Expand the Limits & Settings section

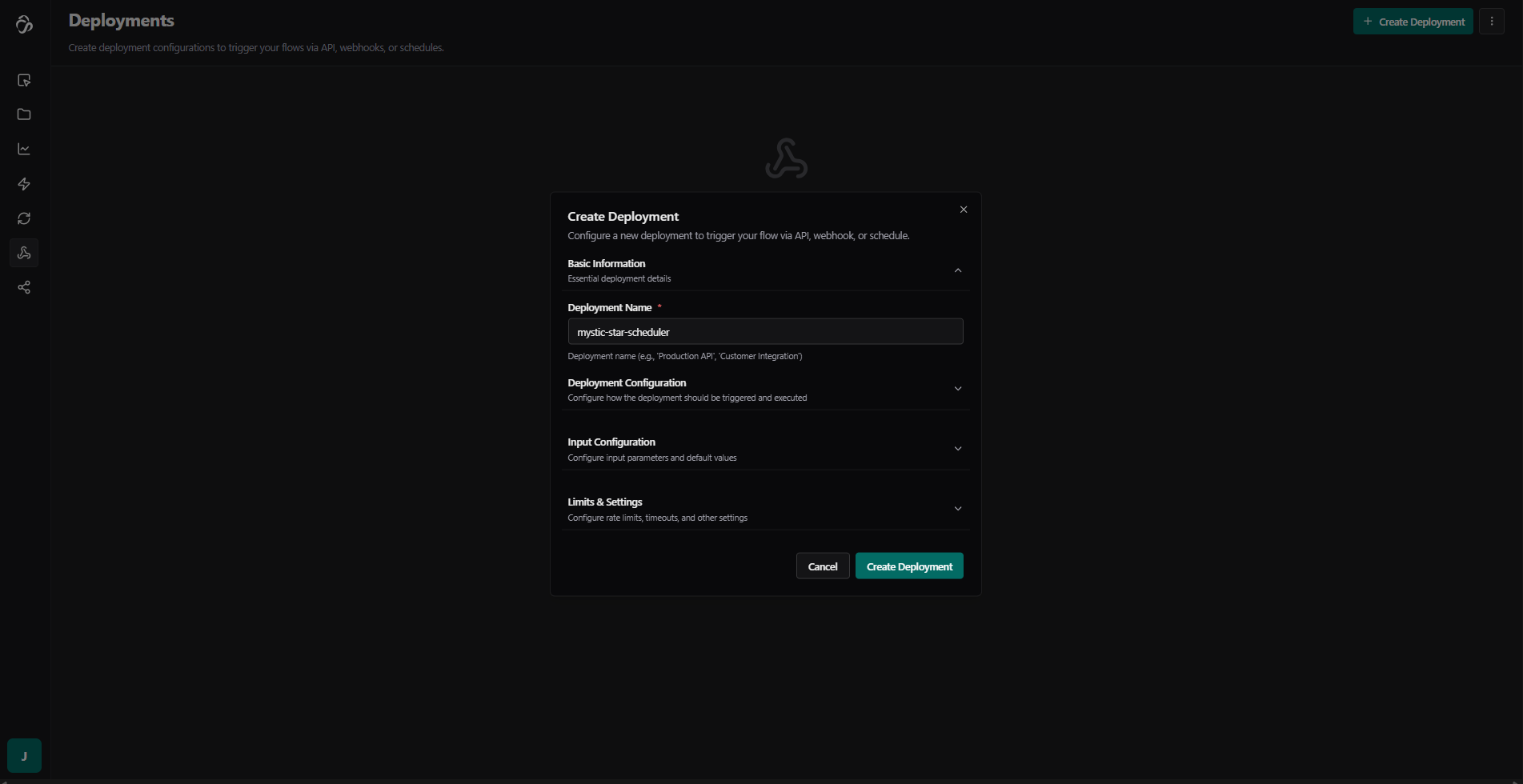pyautogui.click(x=957, y=509)
